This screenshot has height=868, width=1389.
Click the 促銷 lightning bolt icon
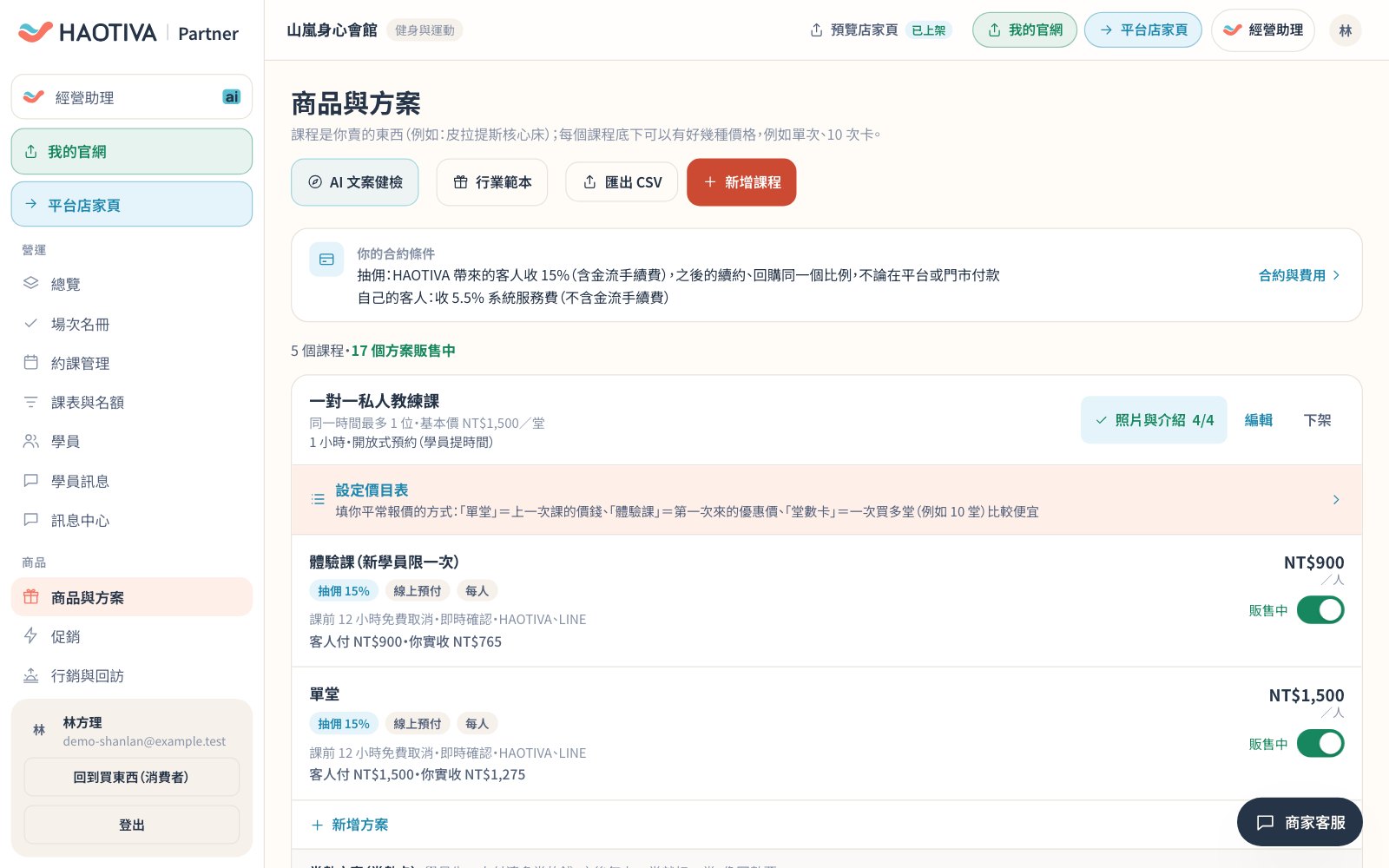coord(31,636)
